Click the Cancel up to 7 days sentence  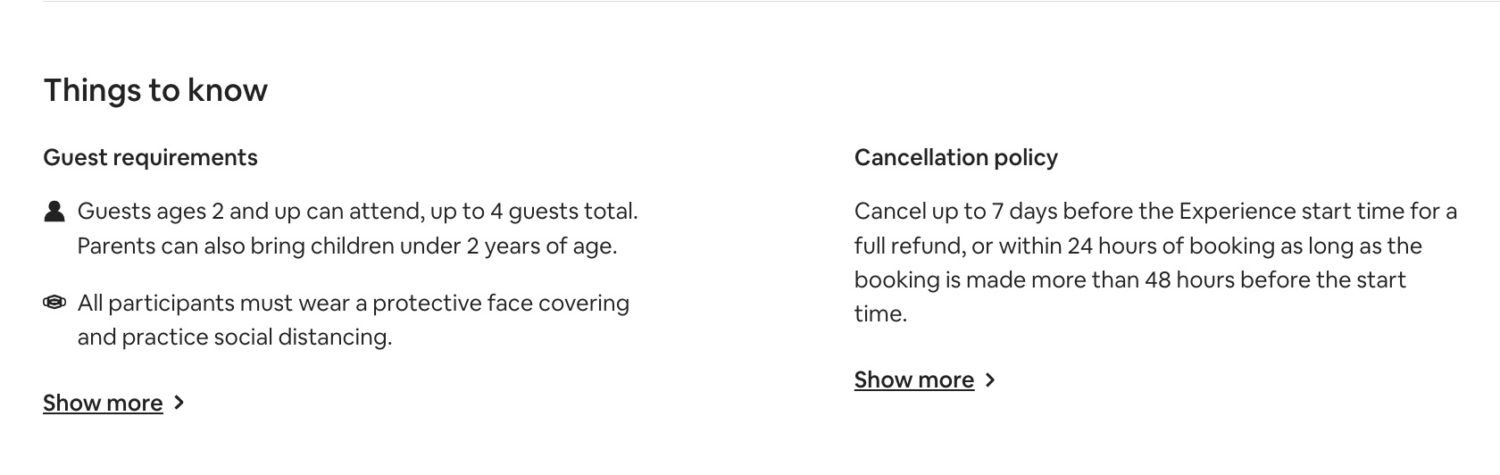[1155, 212]
